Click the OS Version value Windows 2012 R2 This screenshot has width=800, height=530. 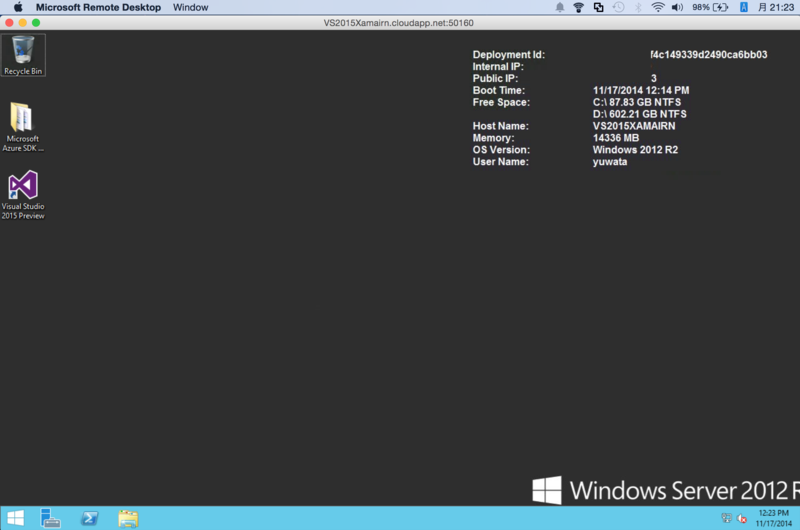[635, 149]
